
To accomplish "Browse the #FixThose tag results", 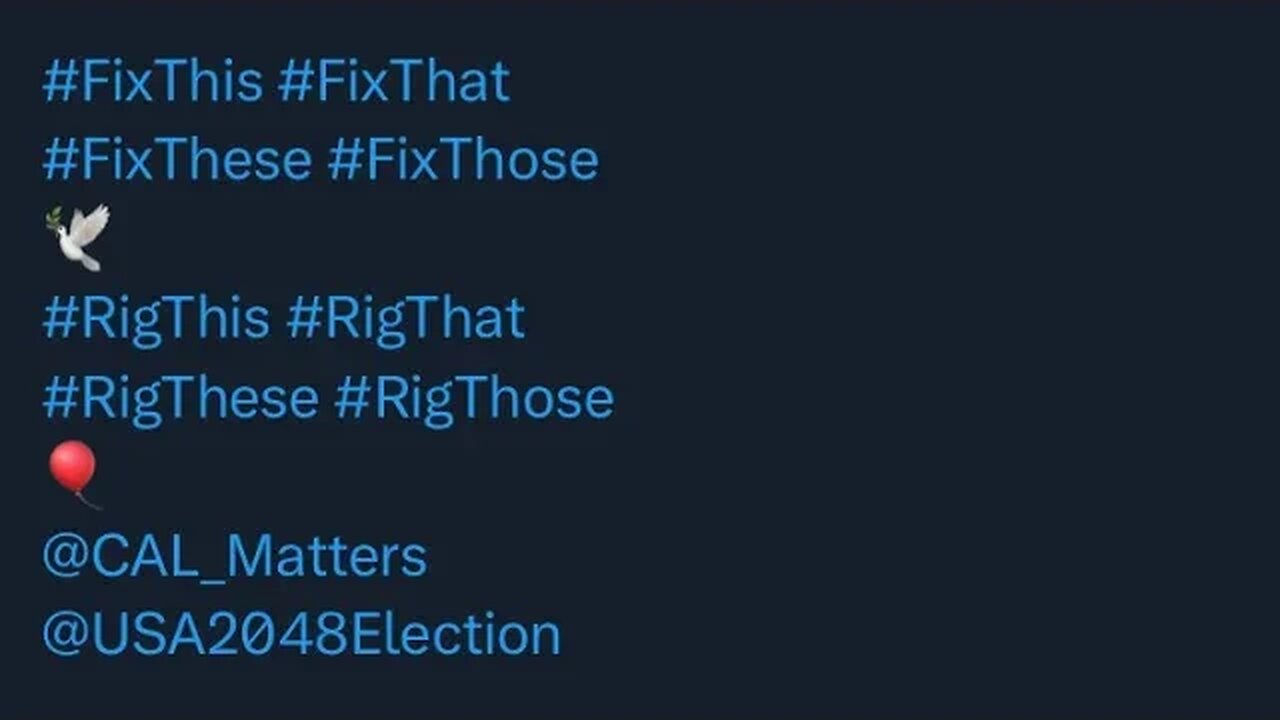I will [x=463, y=160].
